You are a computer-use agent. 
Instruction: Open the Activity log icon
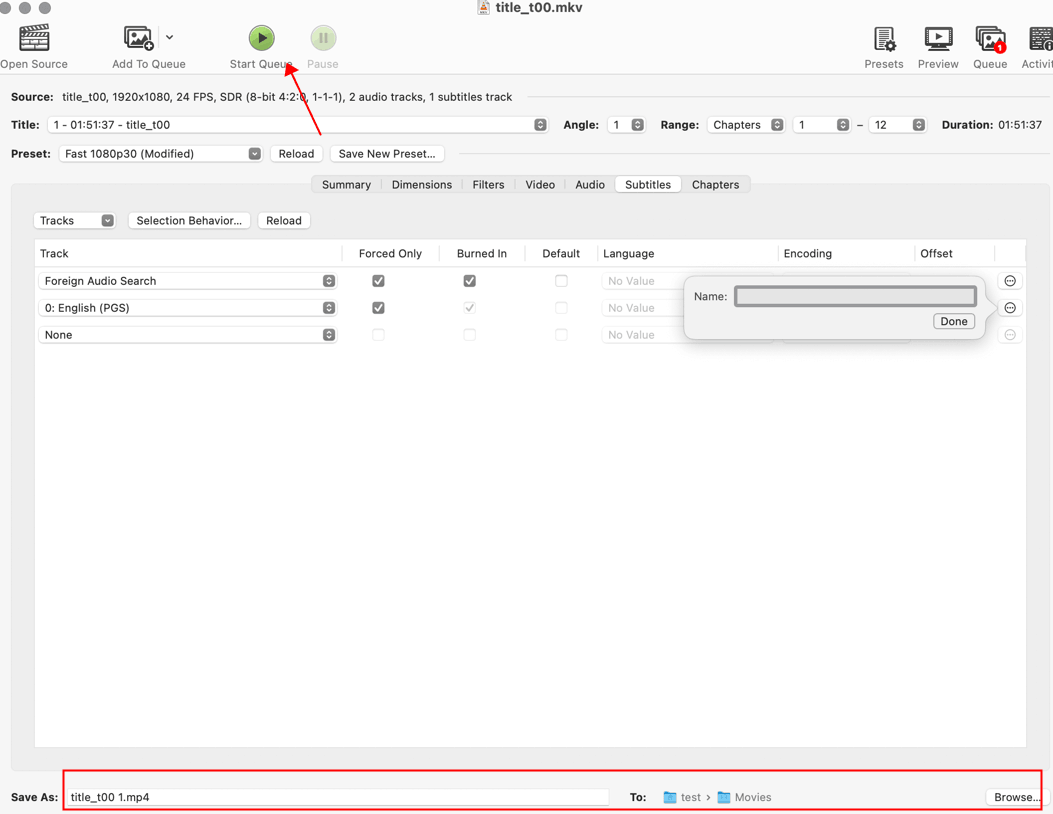(1040, 39)
